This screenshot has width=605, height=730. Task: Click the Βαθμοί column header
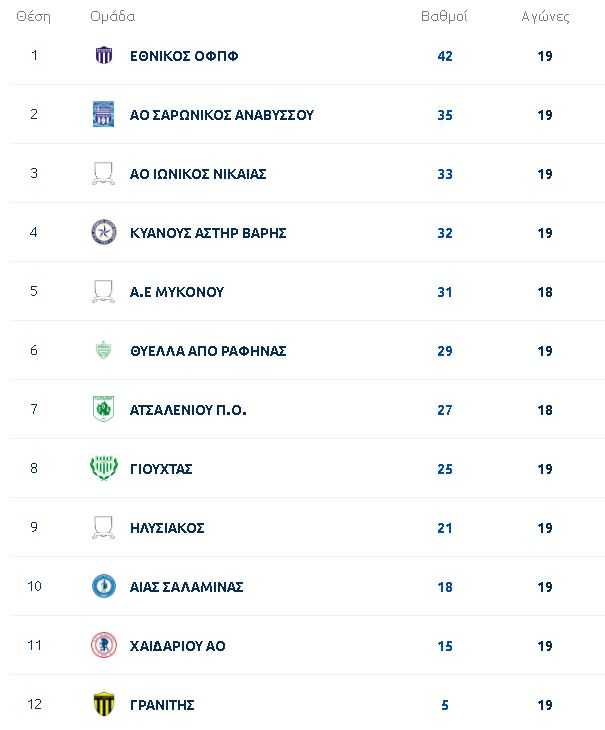pos(444,17)
